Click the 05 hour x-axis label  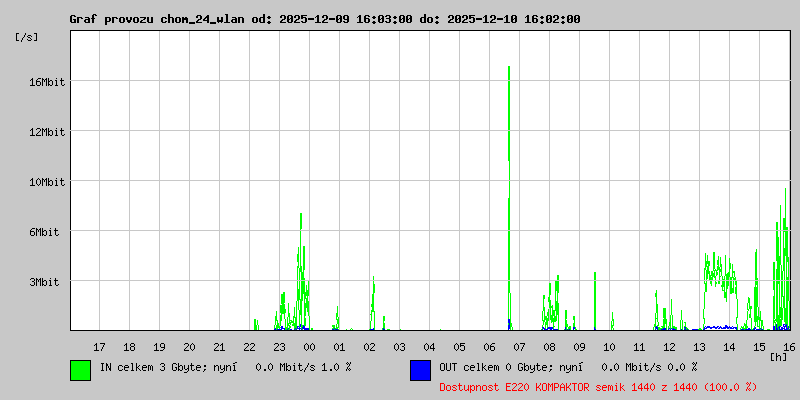pyautogui.click(x=460, y=347)
